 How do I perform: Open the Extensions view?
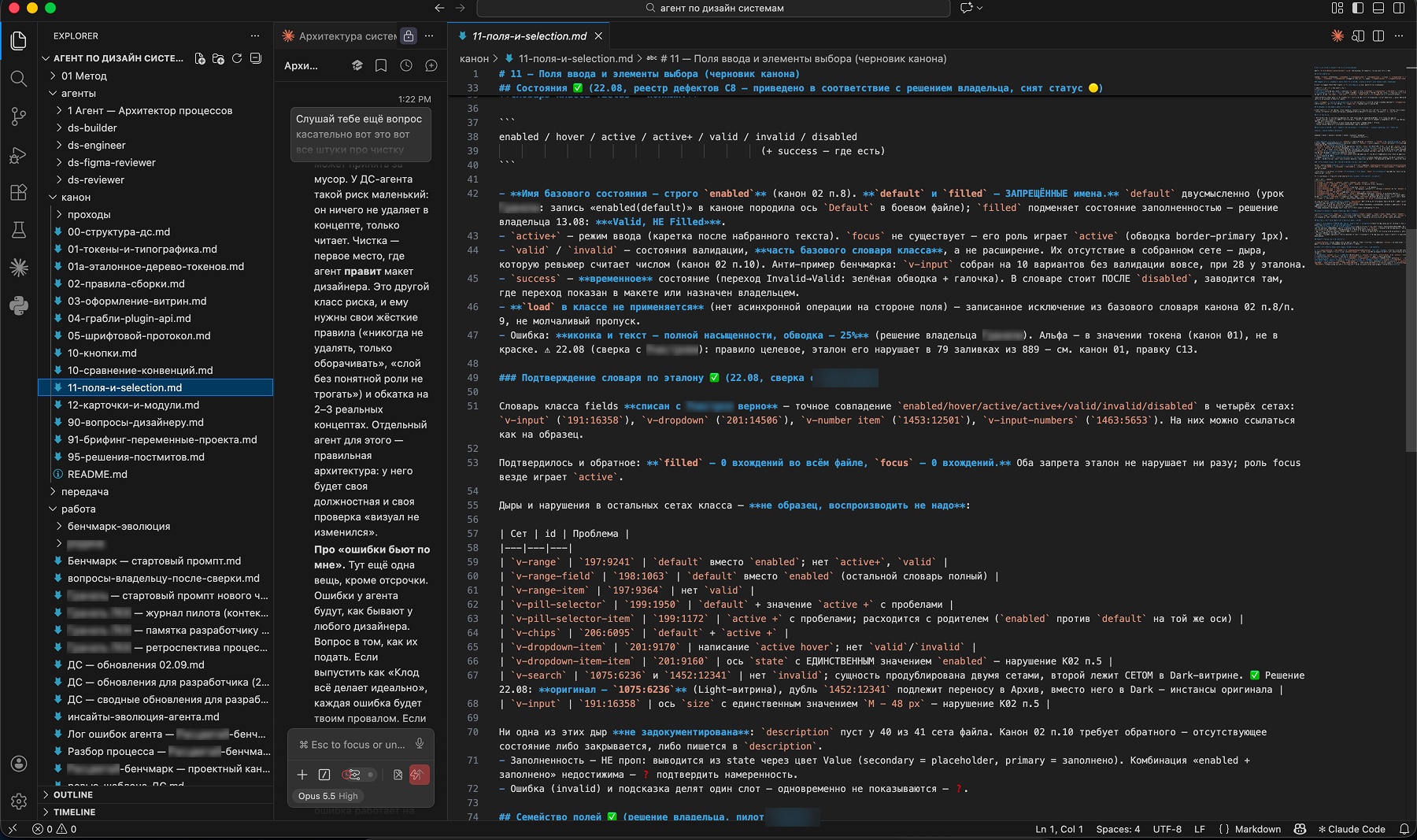click(x=19, y=192)
